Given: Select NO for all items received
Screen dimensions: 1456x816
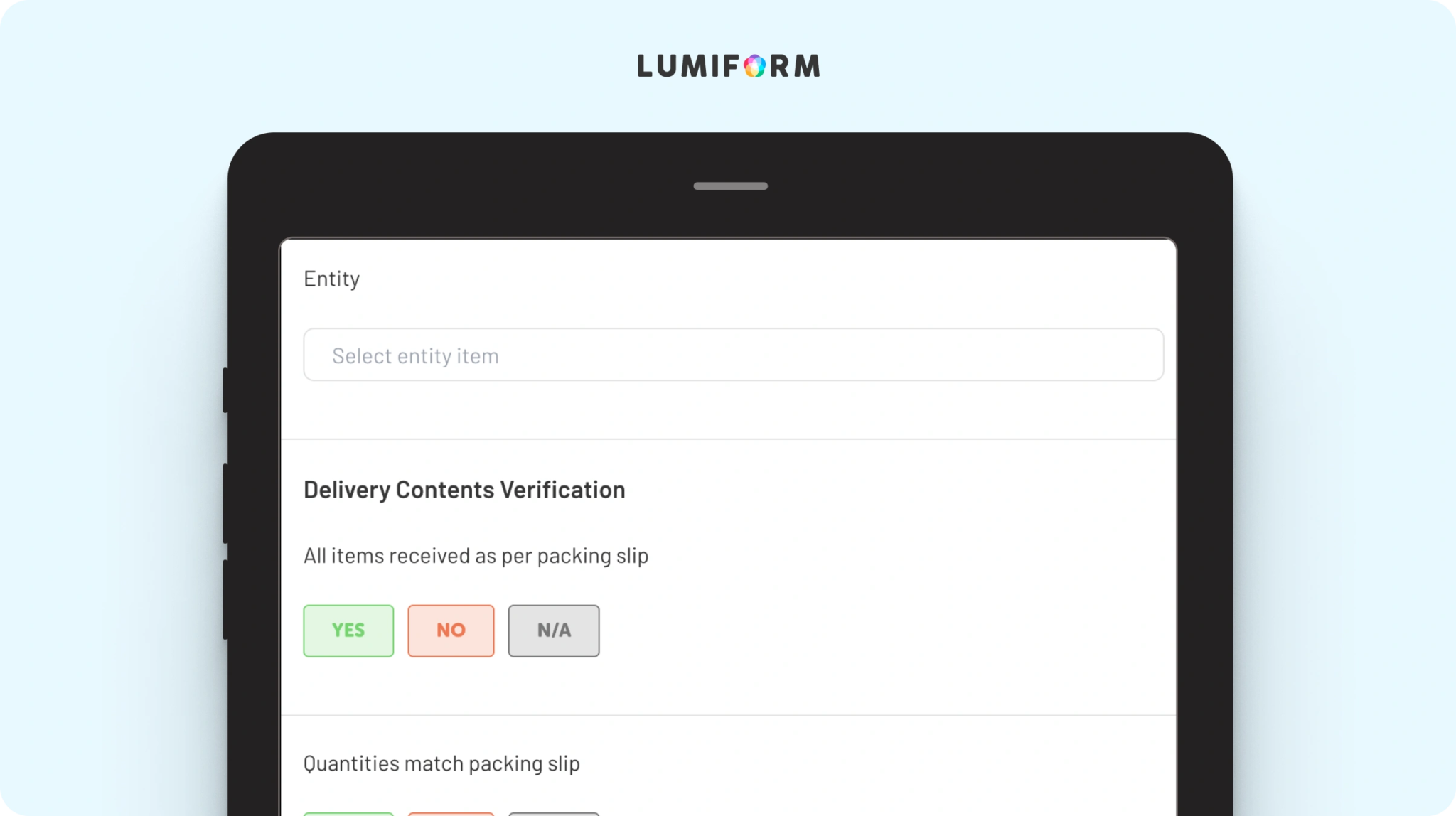Looking at the screenshot, I should pyautogui.click(x=451, y=630).
